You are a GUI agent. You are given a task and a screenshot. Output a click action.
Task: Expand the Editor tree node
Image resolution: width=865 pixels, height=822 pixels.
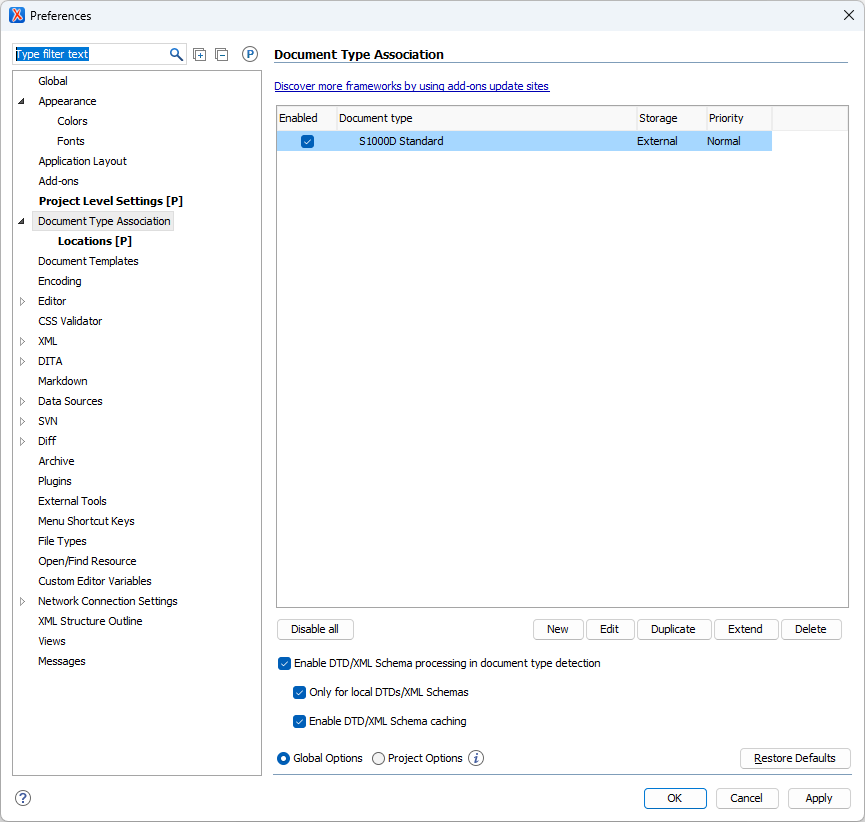click(22, 301)
